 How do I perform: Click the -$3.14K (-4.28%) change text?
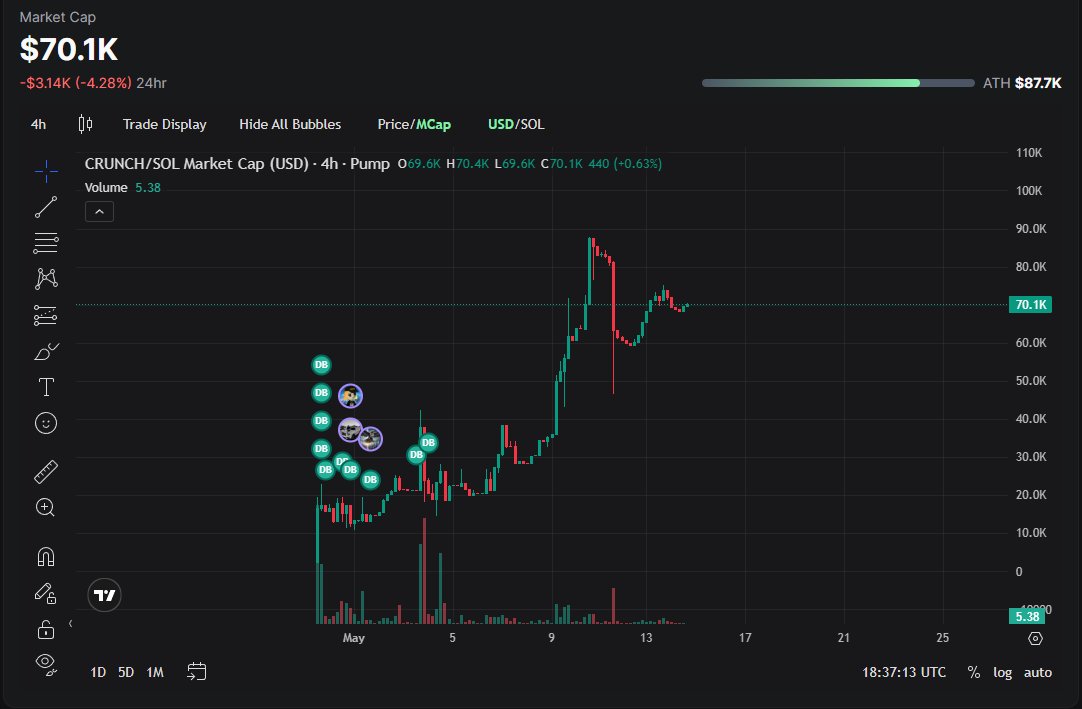pyautogui.click(x=76, y=83)
